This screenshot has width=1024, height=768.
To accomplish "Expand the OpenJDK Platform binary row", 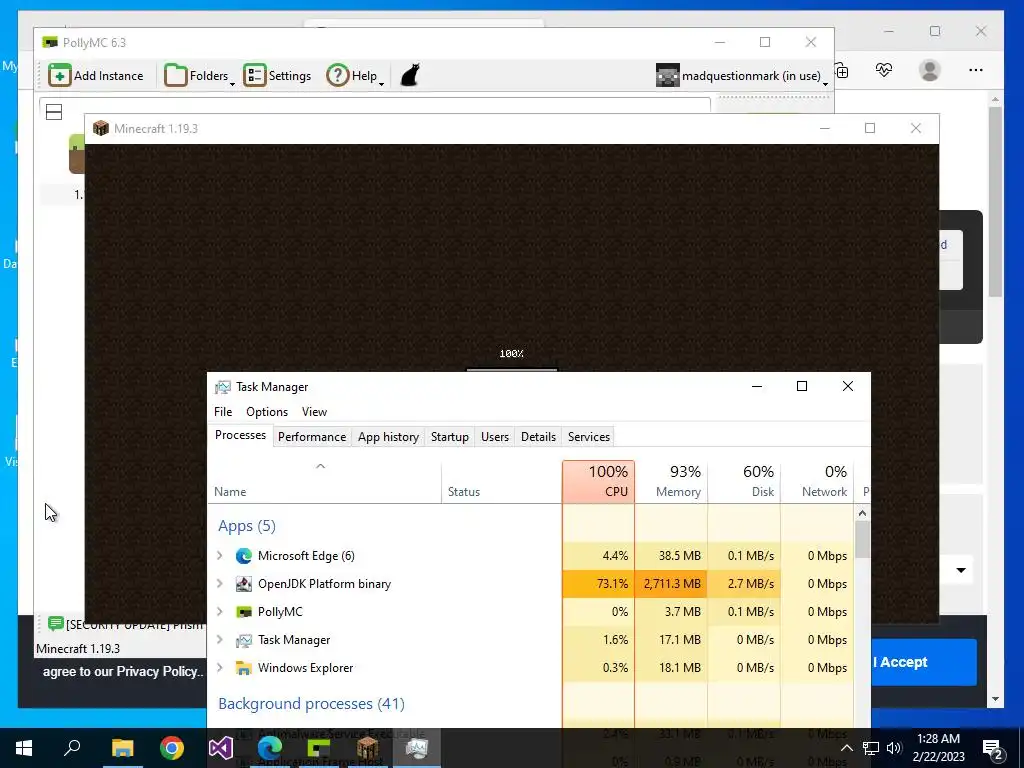I will point(220,584).
